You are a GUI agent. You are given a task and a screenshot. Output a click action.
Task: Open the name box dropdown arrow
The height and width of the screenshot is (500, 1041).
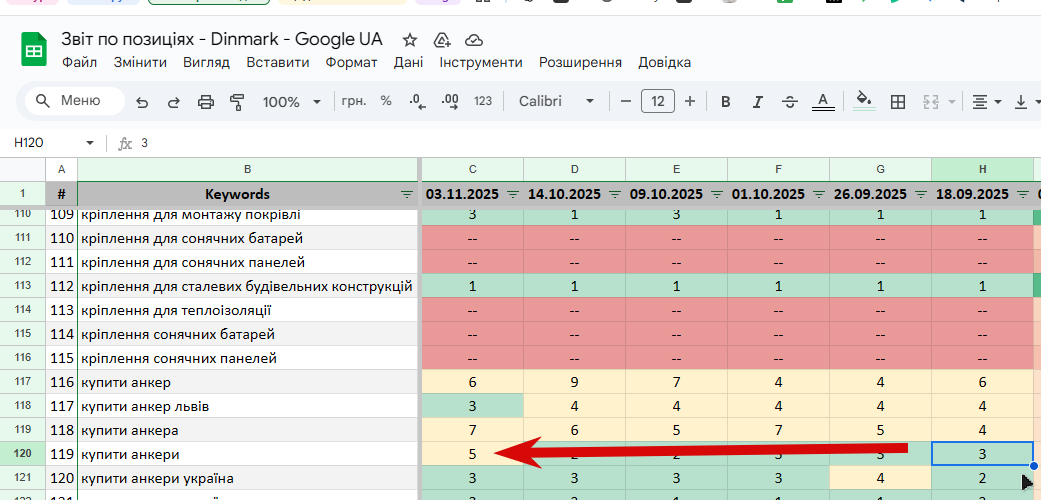90,143
